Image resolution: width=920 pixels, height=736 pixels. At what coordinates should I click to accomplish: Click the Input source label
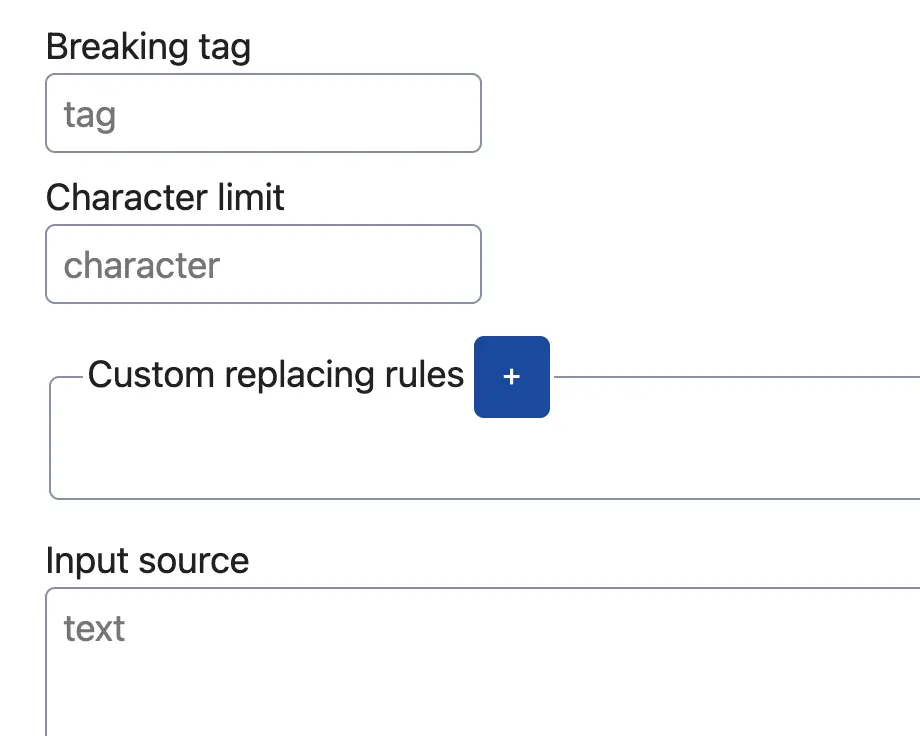click(x=147, y=561)
